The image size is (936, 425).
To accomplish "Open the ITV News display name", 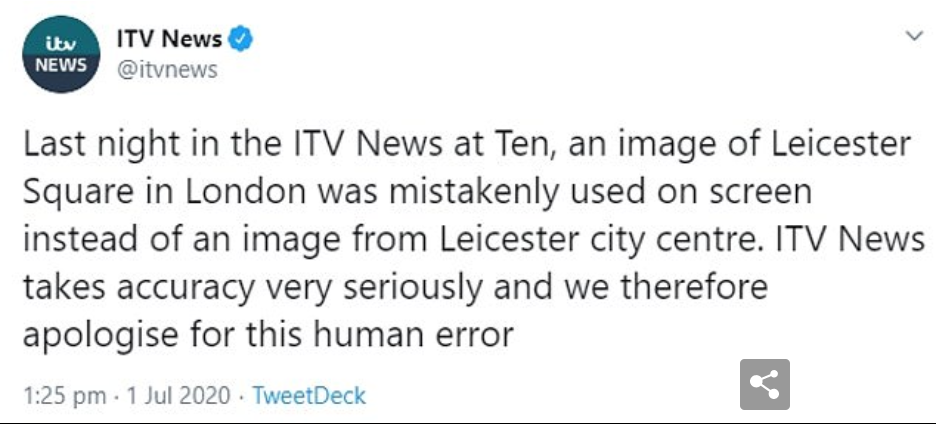I will coord(170,40).
